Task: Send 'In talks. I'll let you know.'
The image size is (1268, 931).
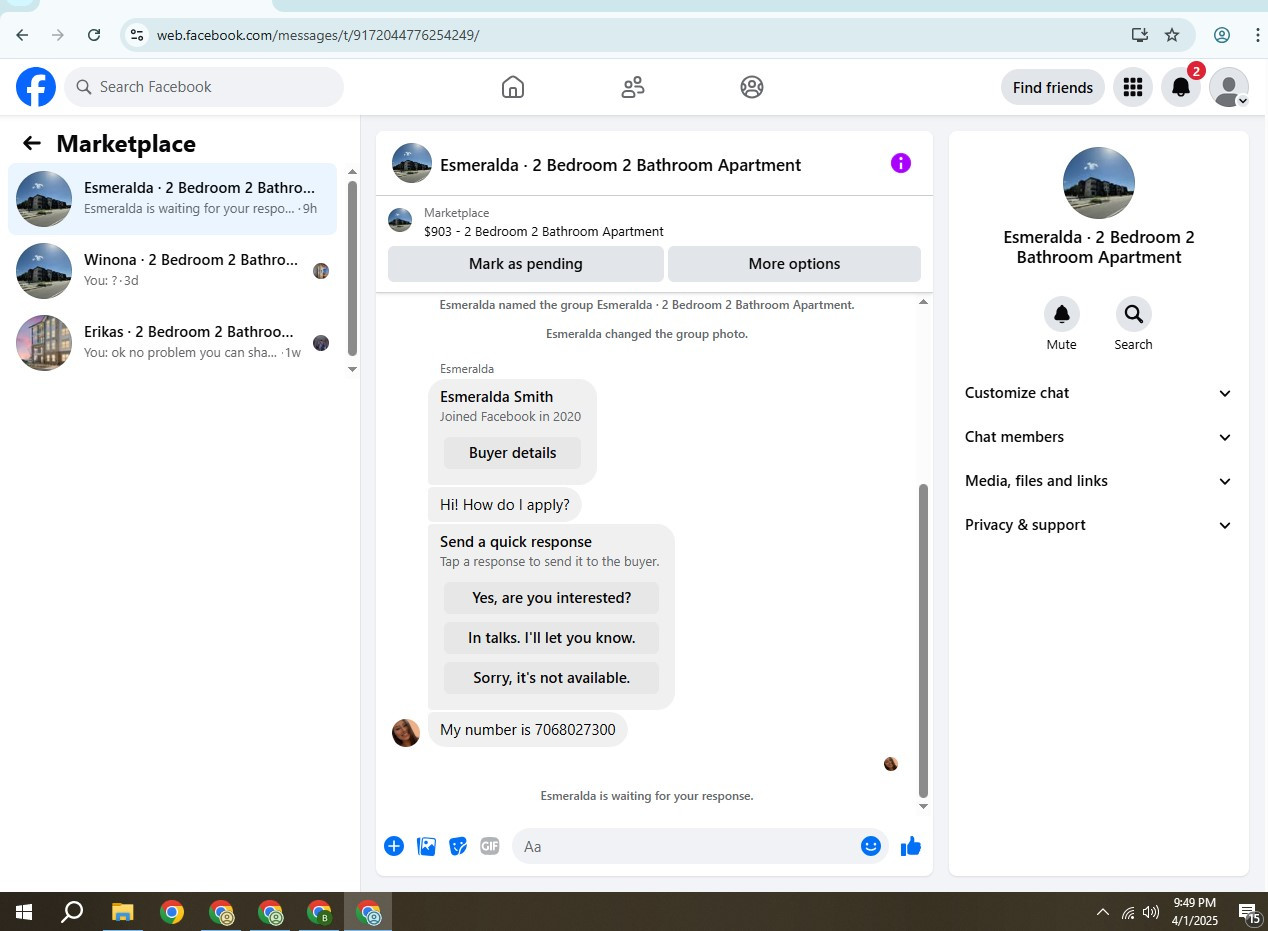Action: pyautogui.click(x=551, y=638)
